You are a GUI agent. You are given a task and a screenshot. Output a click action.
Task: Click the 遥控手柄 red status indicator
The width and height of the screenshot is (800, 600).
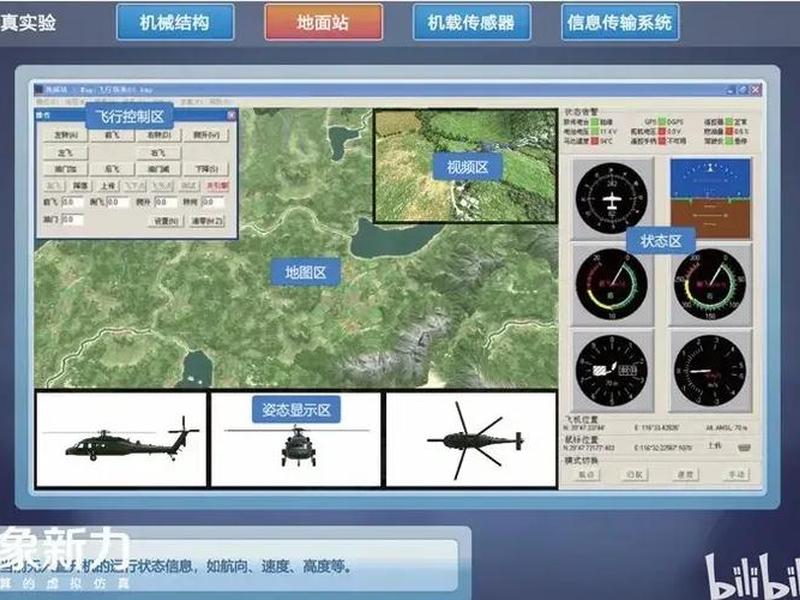[662, 140]
